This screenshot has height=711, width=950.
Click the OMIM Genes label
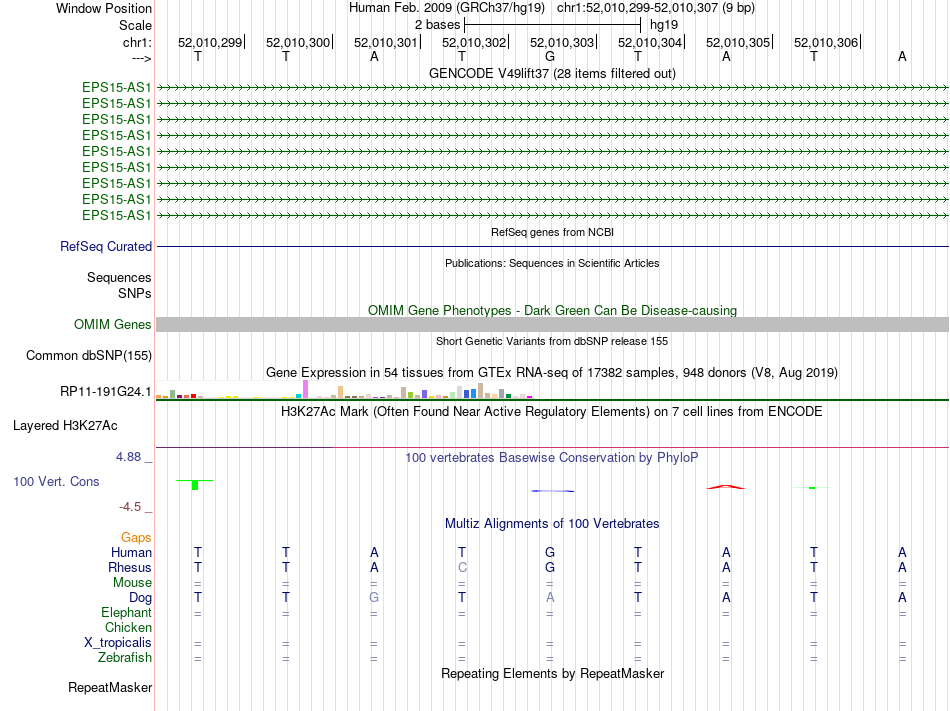click(112, 325)
